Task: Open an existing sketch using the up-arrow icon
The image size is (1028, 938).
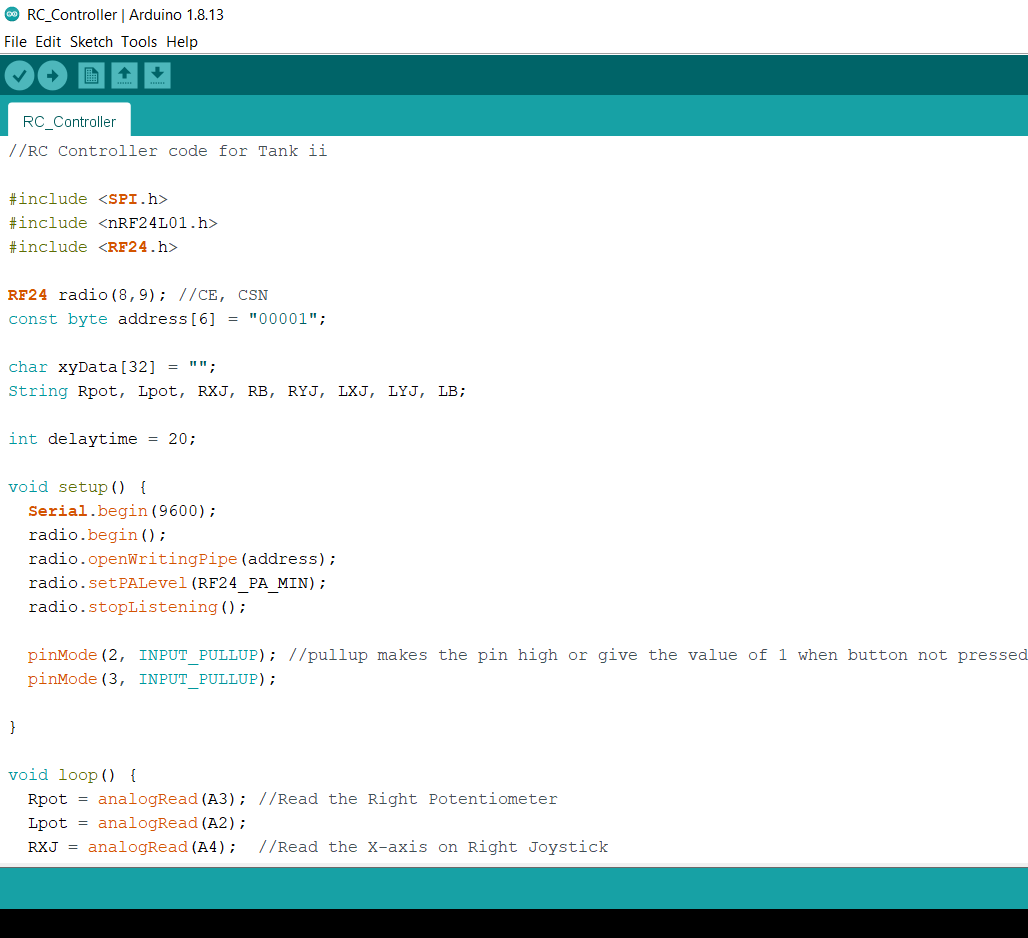Action: pos(124,75)
